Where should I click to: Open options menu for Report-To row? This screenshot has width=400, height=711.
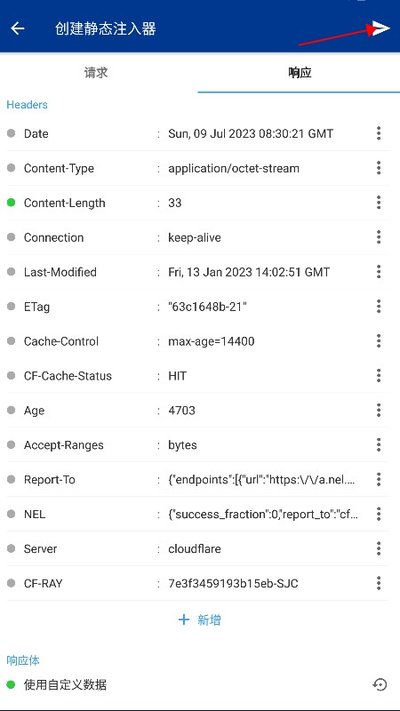coord(379,479)
